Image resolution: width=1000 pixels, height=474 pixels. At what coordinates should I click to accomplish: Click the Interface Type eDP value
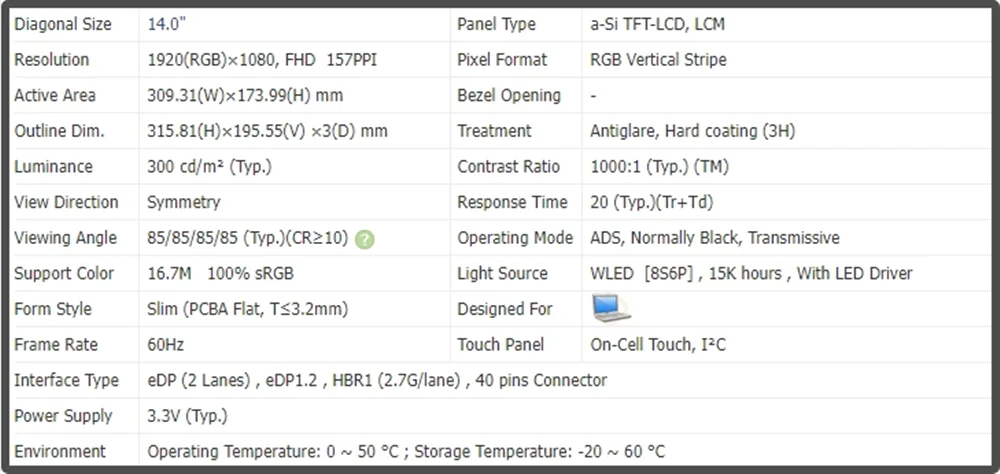coord(377,381)
